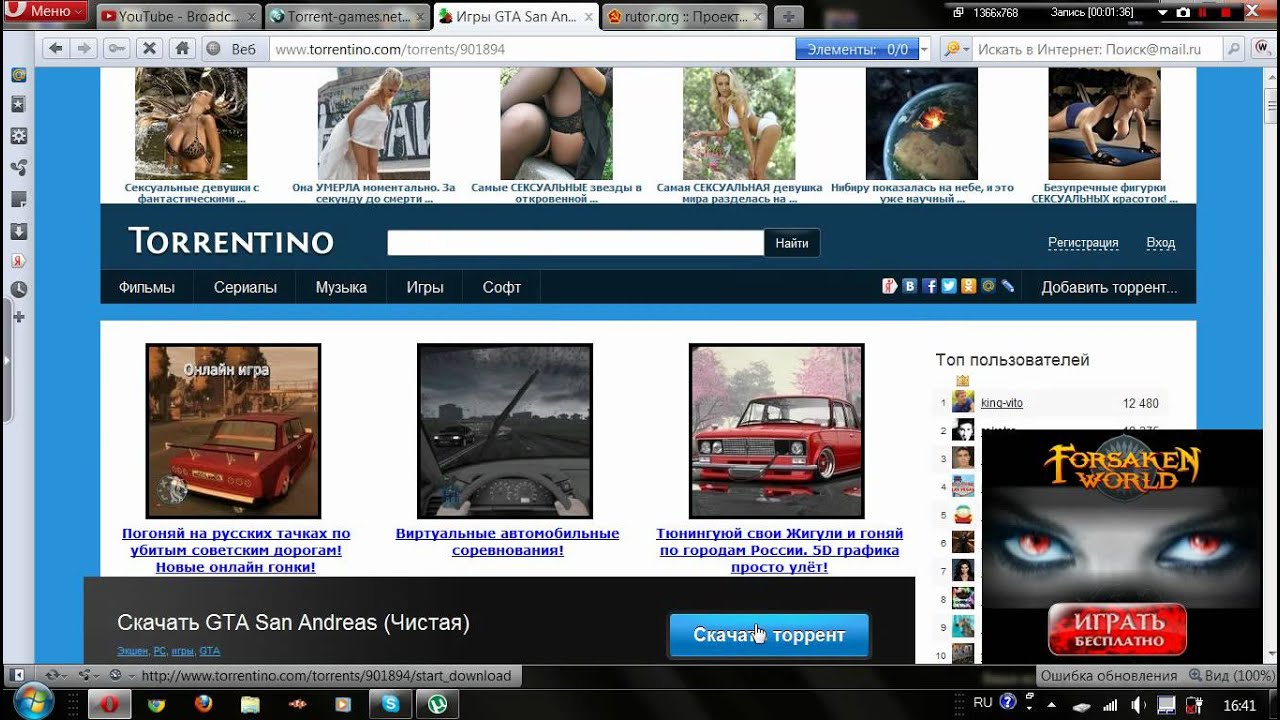
Task: Open the Фильмы category
Action: [147, 287]
